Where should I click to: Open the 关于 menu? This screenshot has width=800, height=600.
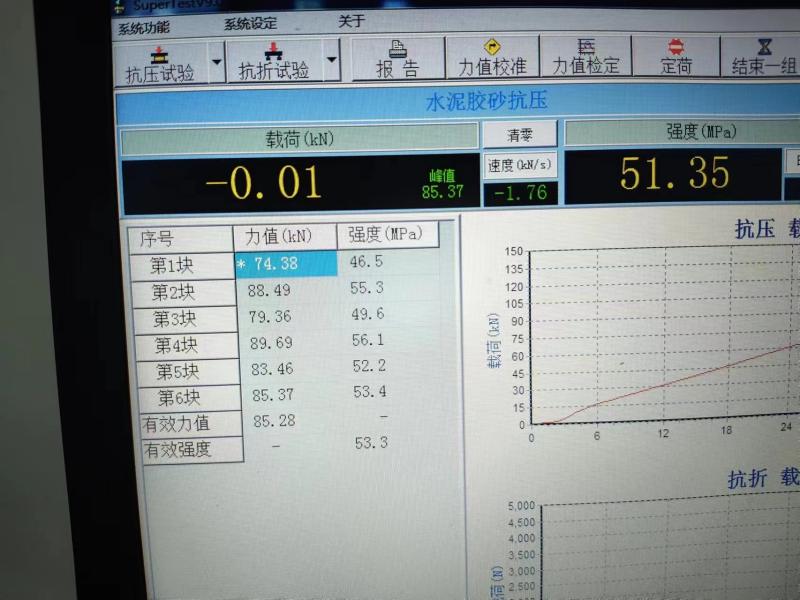click(351, 21)
